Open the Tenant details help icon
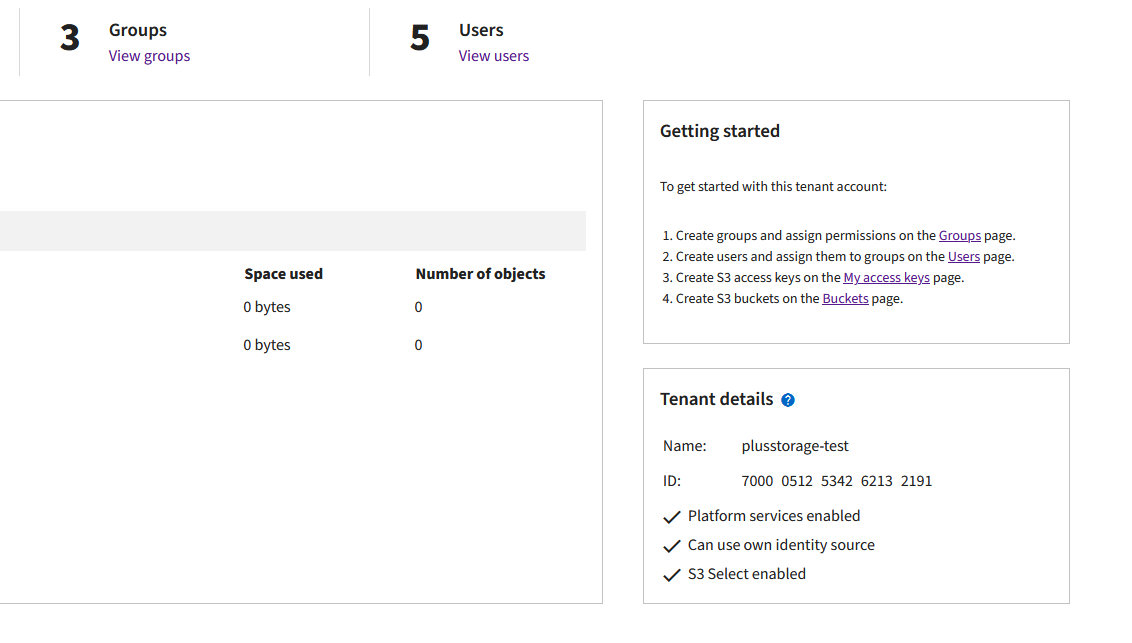The height and width of the screenshot is (643, 1132). coord(788,400)
